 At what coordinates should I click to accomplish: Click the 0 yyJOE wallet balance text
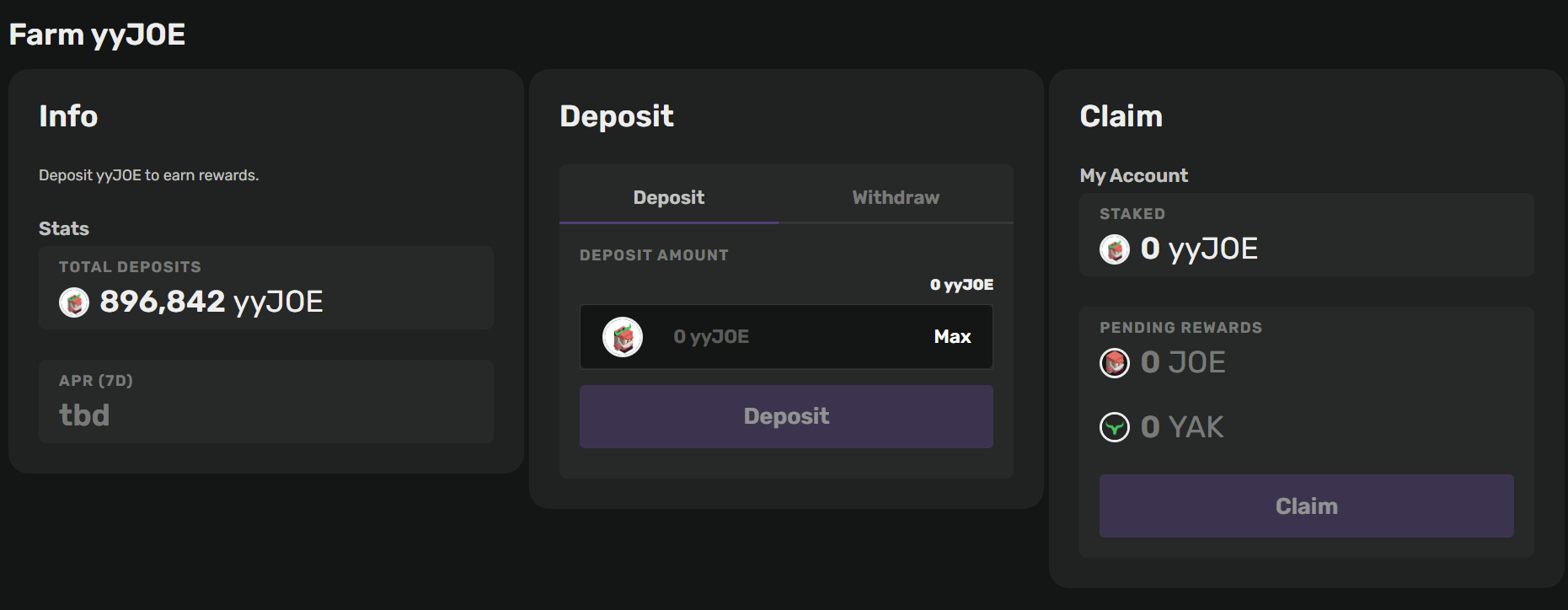click(961, 285)
